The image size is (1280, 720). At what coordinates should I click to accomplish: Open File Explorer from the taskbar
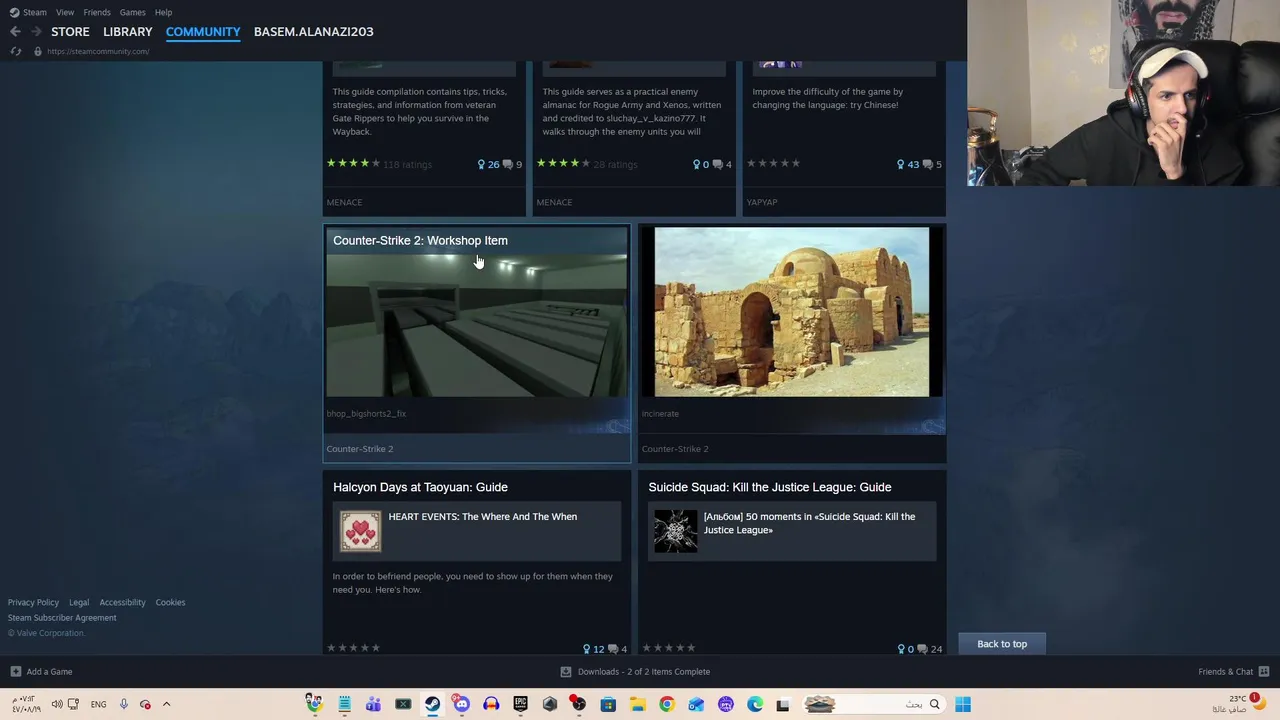637,704
